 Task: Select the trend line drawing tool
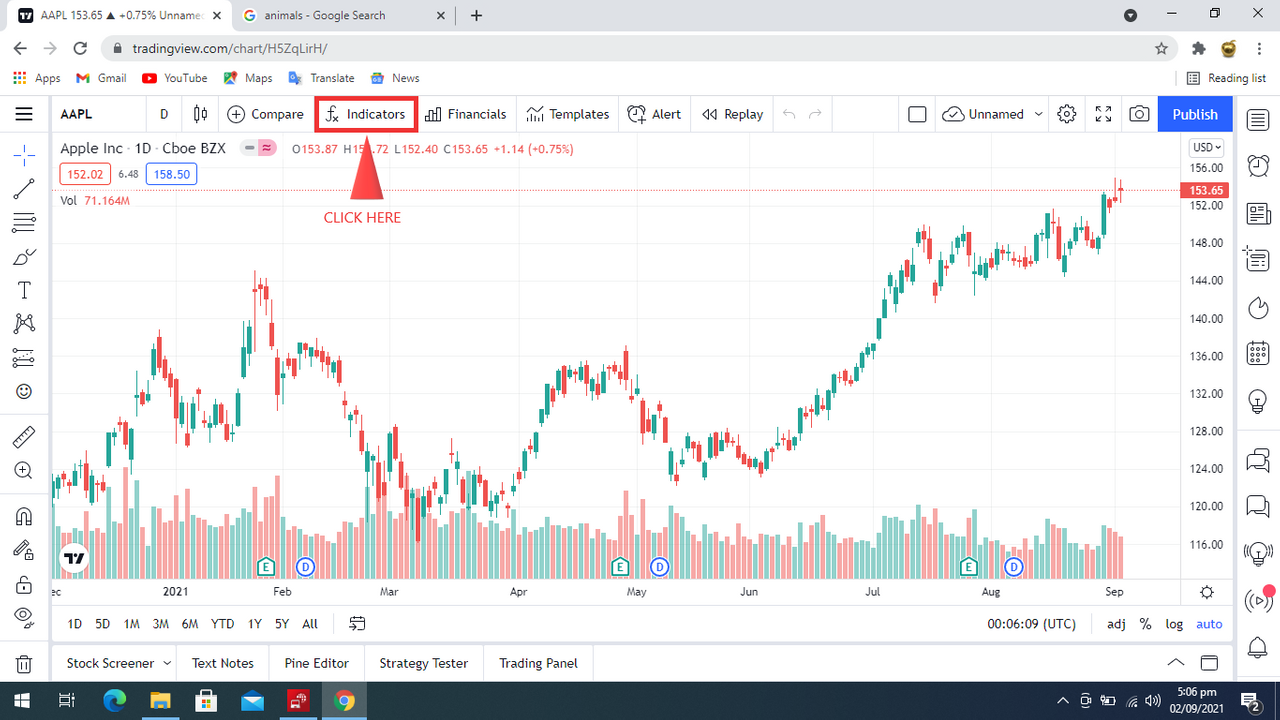(24, 189)
